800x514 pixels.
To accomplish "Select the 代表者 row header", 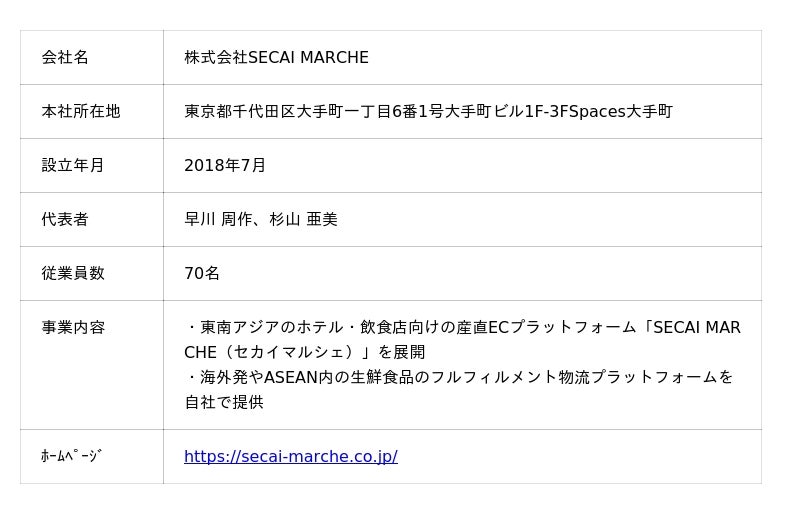I will 65,220.
